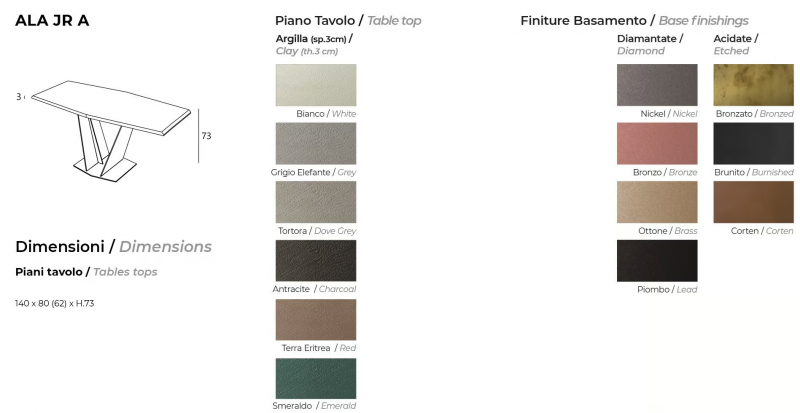Click the Piano Tavolo table top heading
This screenshot has height=413, width=800.
[x=348, y=21]
